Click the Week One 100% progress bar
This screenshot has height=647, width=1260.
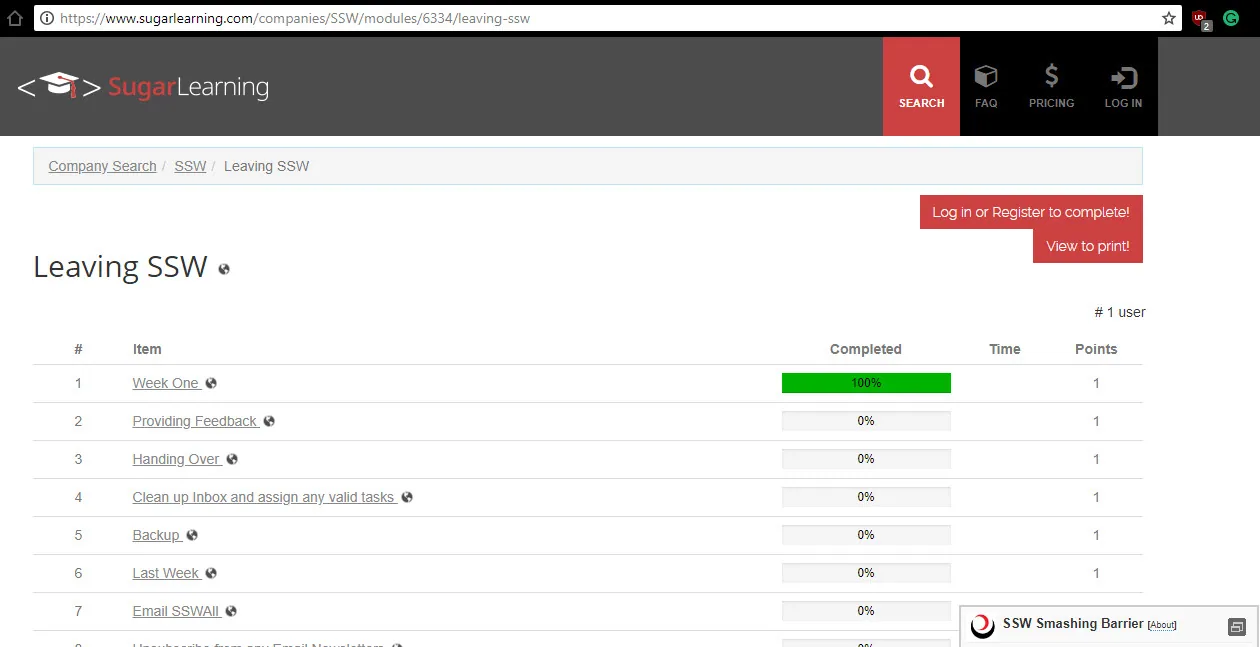pos(866,383)
